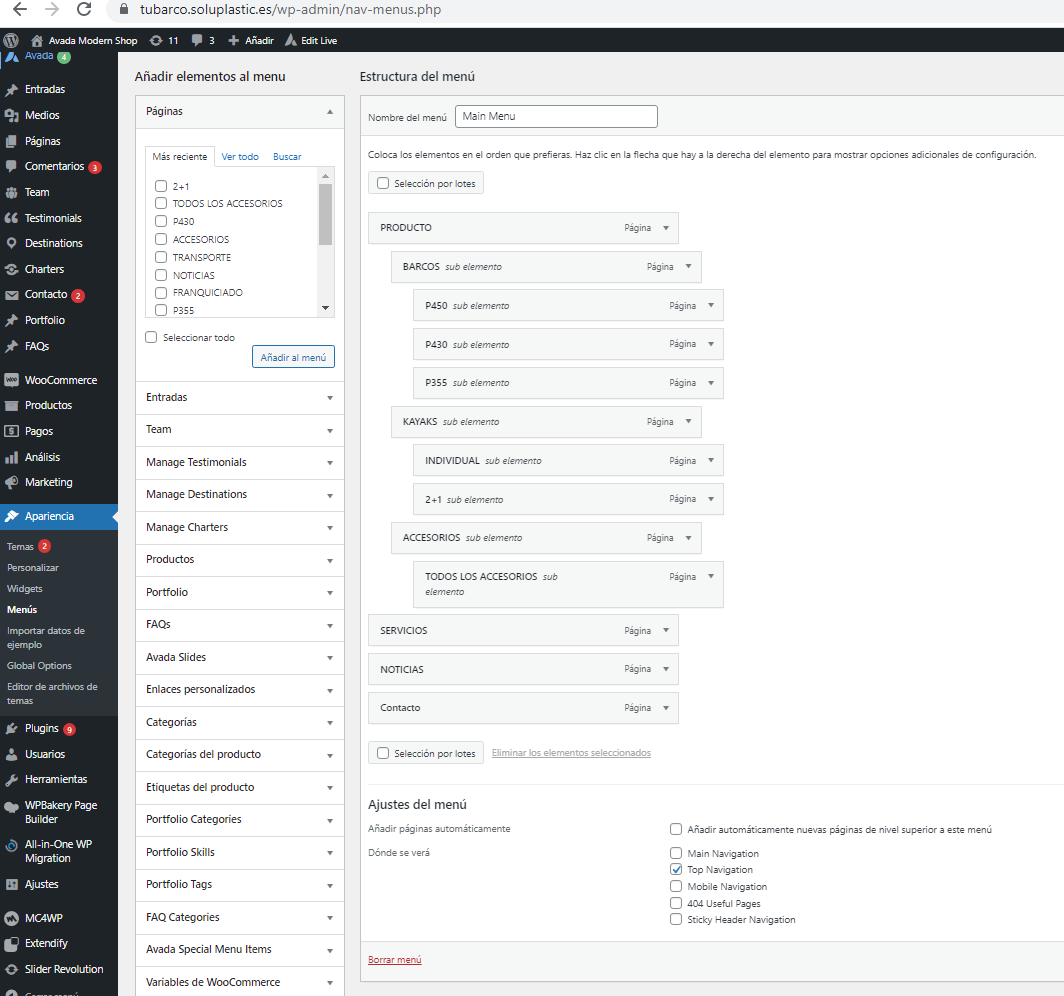Open Pagos icon in sidebar
The height and width of the screenshot is (996, 1064).
12,432
